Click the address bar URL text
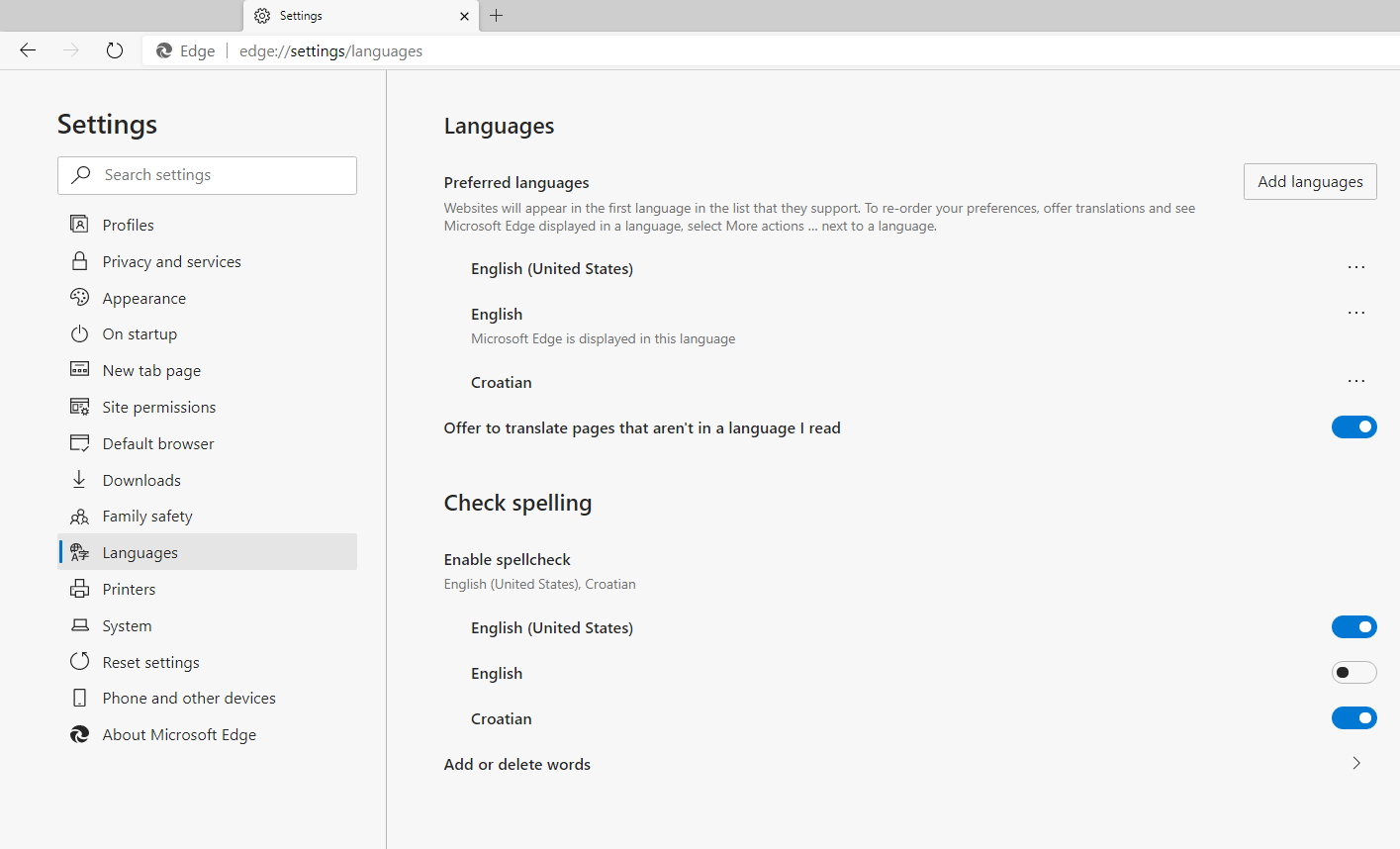1400x849 pixels. (330, 51)
